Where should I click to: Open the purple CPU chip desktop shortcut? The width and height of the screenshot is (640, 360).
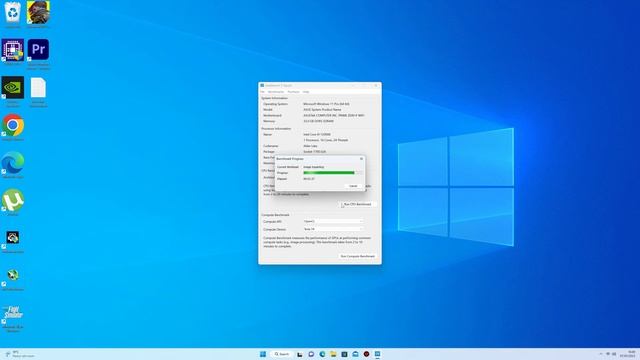[13, 51]
